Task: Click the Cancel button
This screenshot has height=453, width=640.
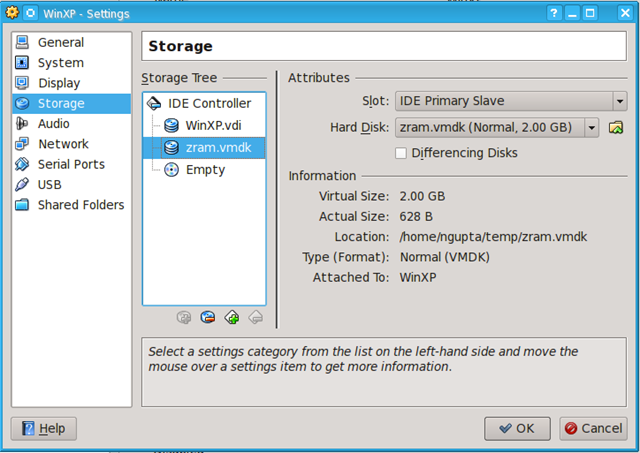Action: click(593, 429)
